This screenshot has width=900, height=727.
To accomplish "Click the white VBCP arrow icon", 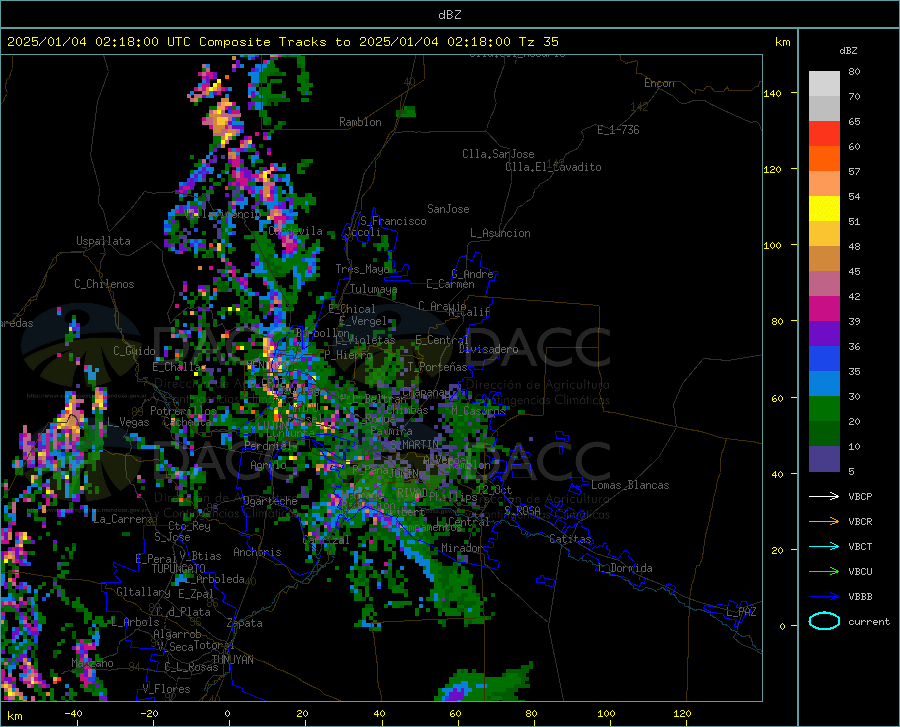I will coord(824,496).
